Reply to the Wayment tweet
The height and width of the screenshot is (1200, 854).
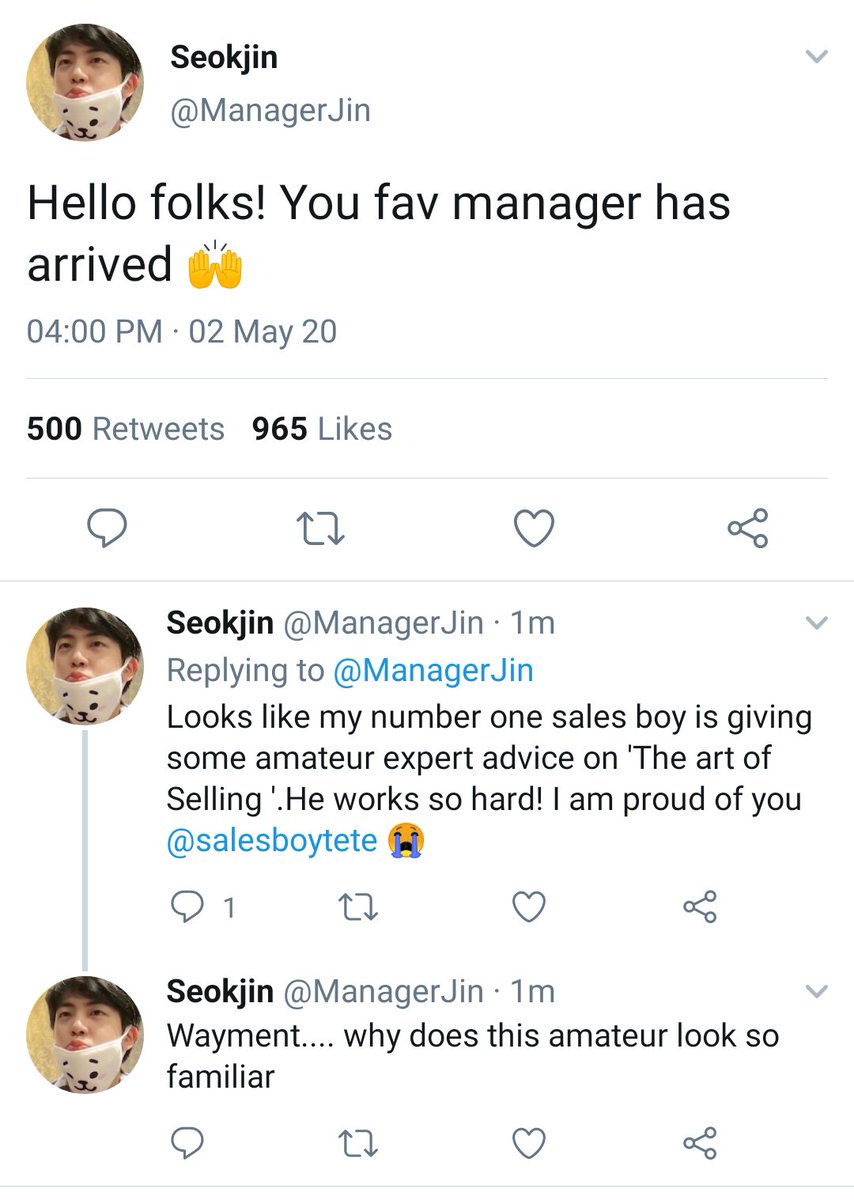tap(186, 1141)
